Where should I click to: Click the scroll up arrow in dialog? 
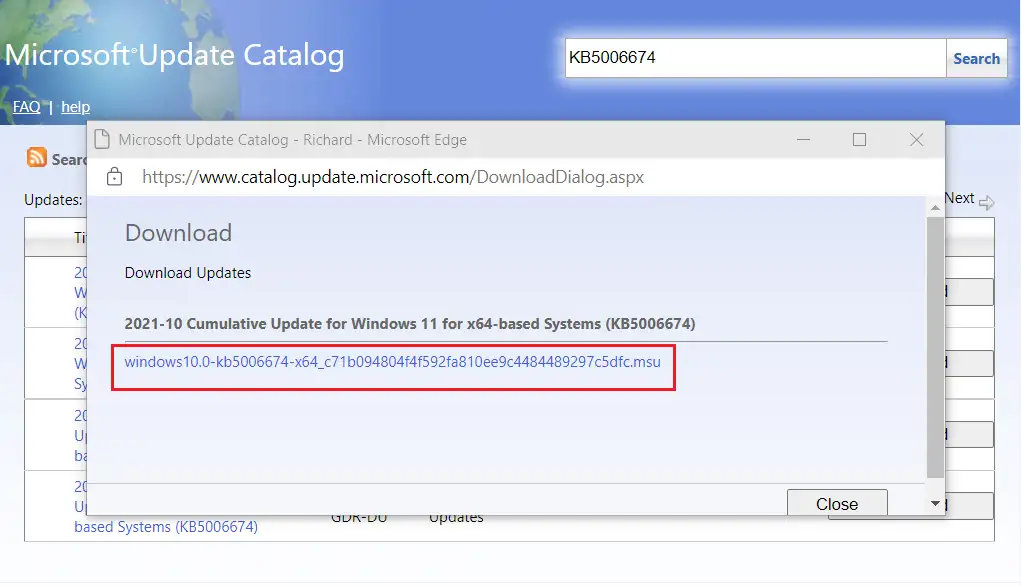tap(935, 208)
